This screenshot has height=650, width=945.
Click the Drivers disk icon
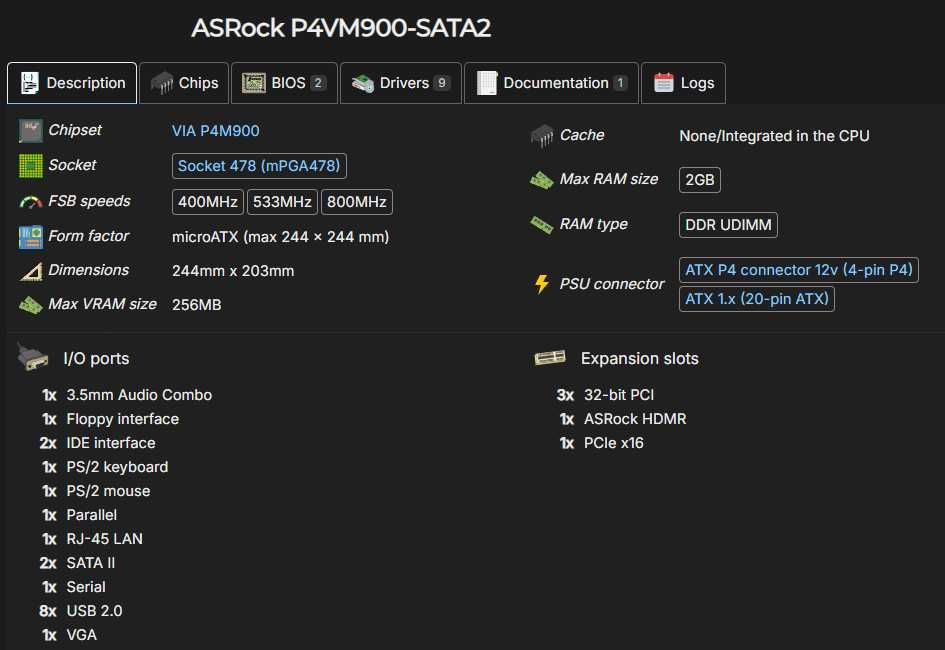[363, 83]
